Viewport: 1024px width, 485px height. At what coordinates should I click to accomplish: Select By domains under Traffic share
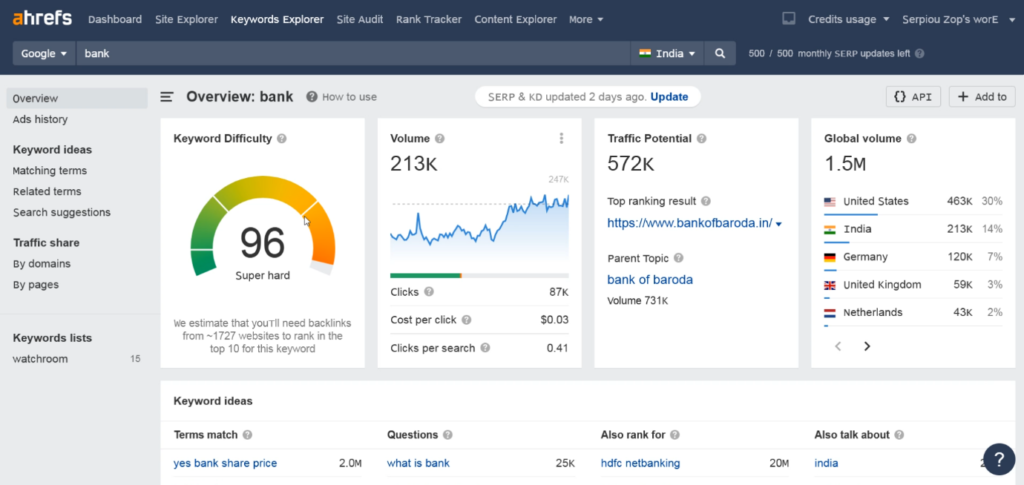point(42,264)
